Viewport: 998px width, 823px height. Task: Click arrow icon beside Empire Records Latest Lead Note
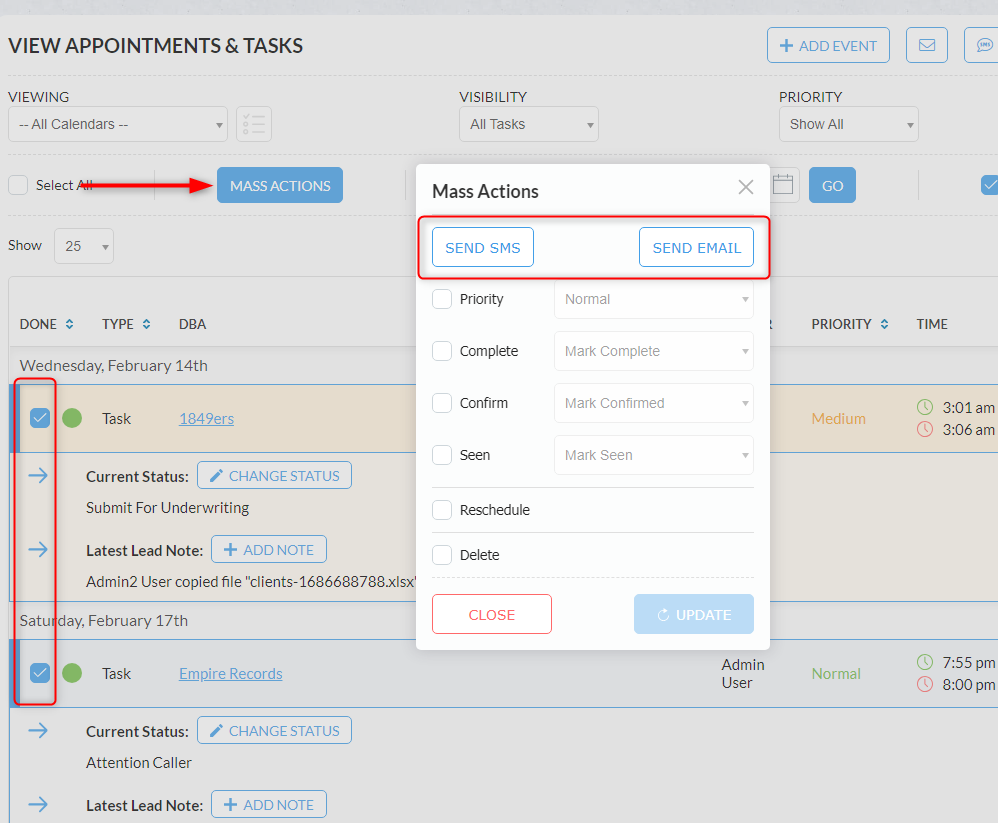coord(38,804)
